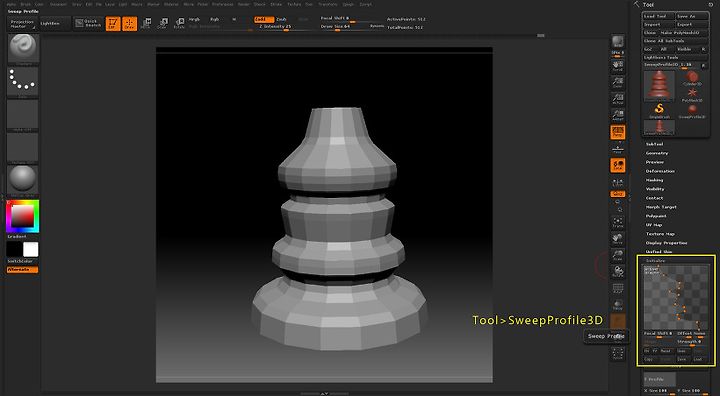Select the PolyMesh3D star tool
The height and width of the screenshot is (396, 720).
692,95
